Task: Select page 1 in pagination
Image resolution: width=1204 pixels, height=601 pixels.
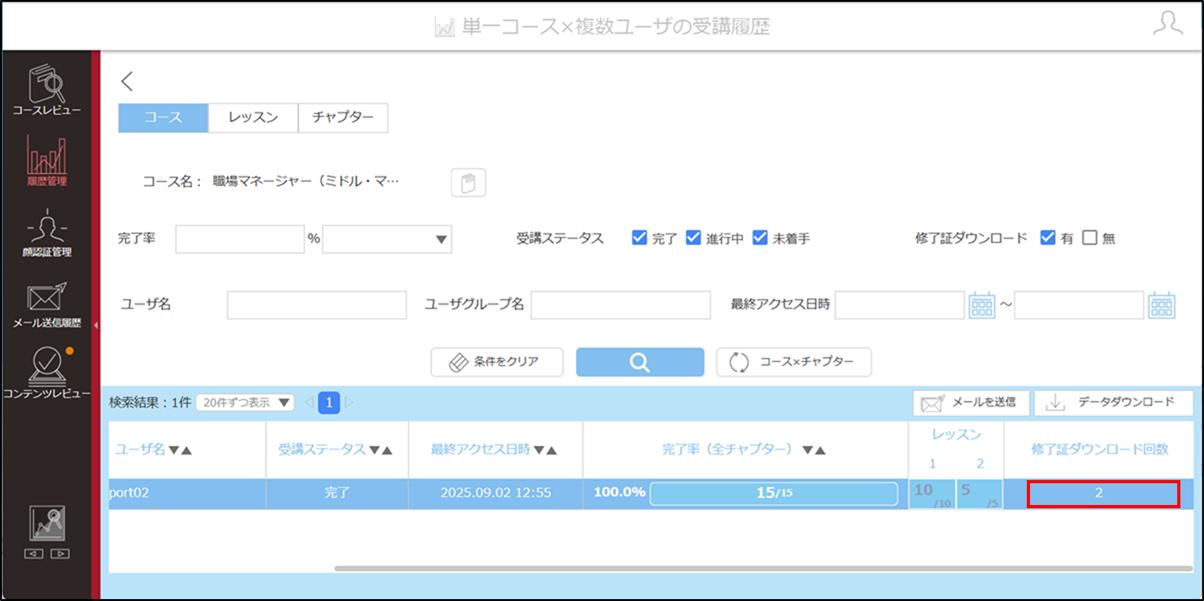Action: click(x=329, y=403)
